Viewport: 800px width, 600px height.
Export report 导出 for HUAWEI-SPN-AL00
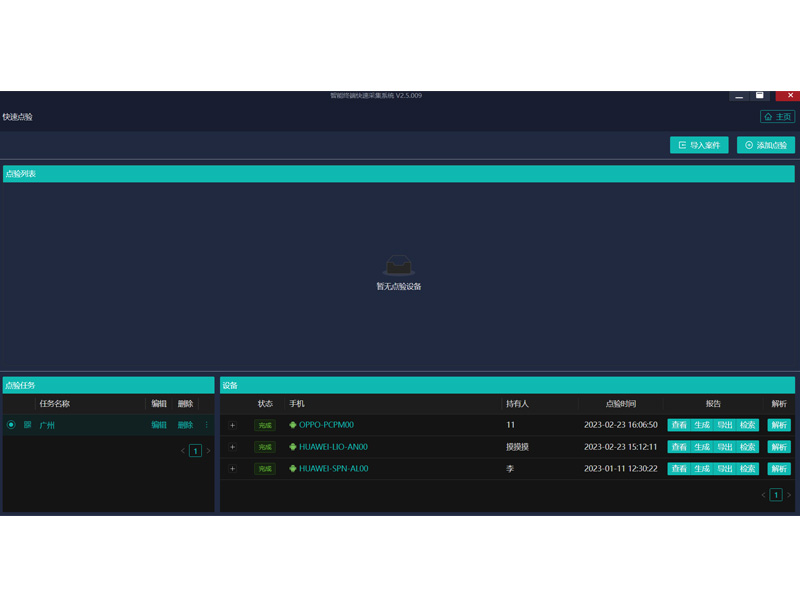point(725,469)
